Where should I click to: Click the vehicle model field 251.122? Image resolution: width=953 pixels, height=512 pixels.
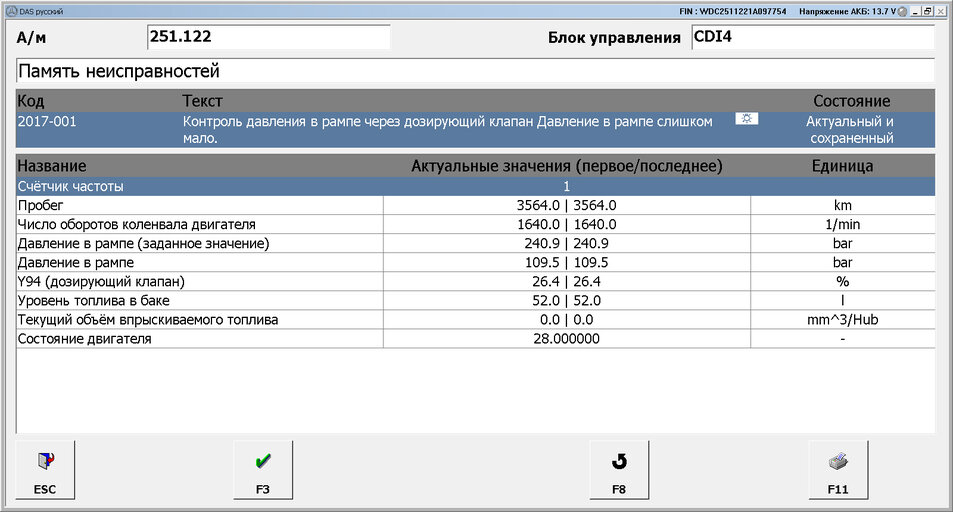point(269,36)
